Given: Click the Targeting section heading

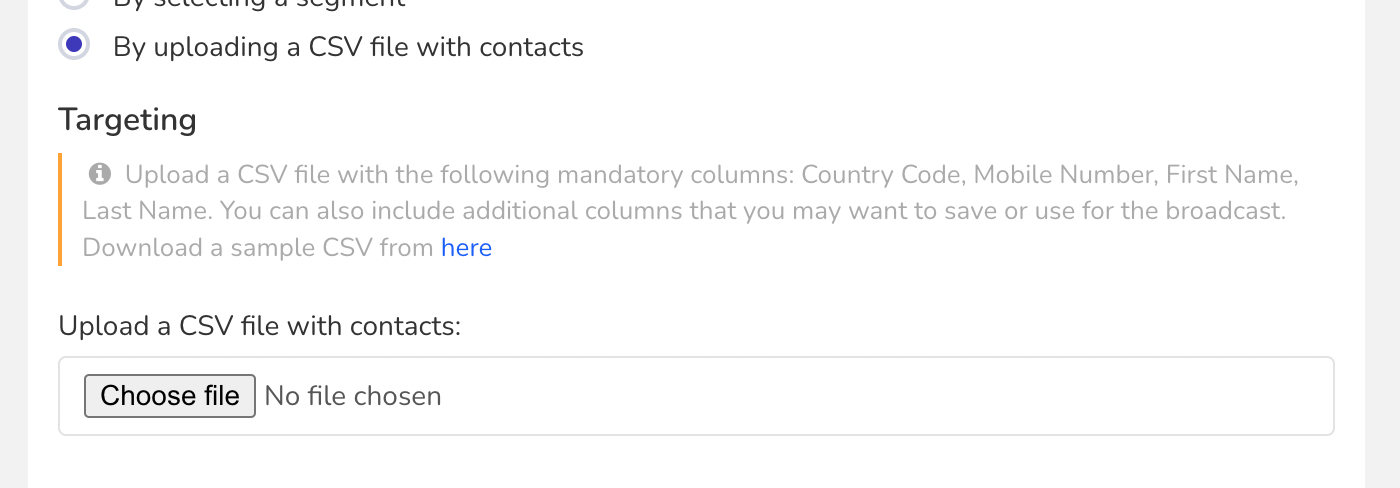Looking at the screenshot, I should click(x=127, y=120).
